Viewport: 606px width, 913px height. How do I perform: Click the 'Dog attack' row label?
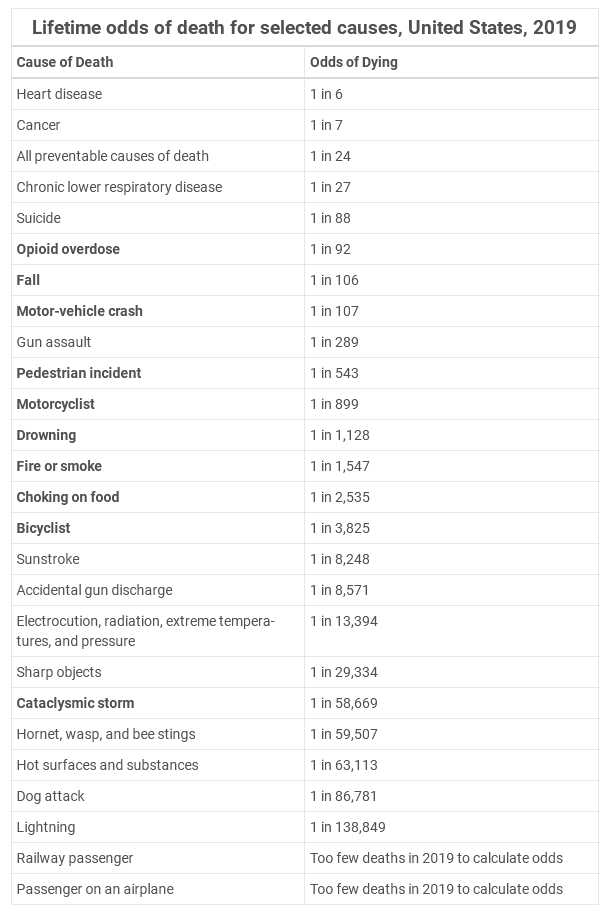(50, 796)
